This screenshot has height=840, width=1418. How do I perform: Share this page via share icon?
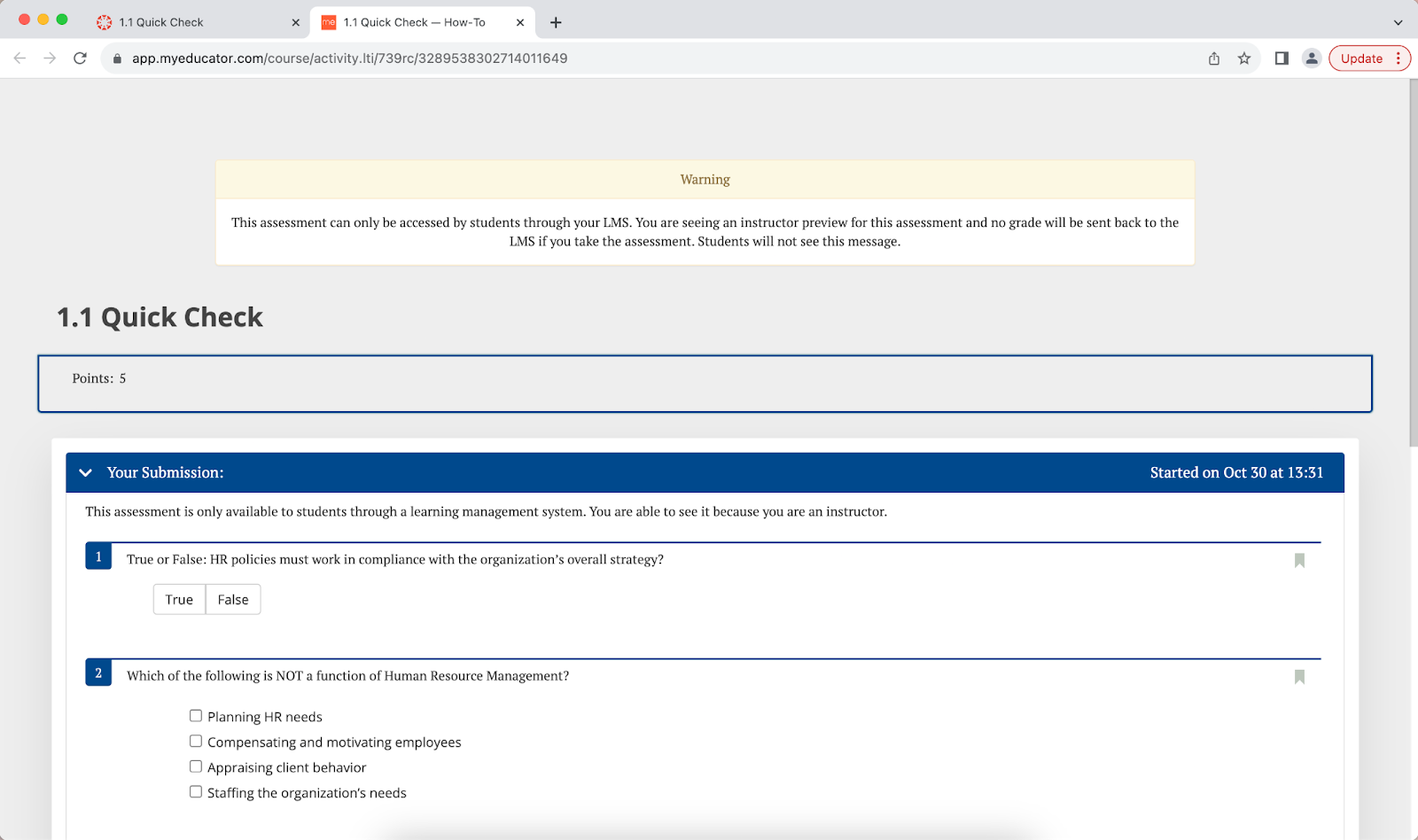(x=1214, y=58)
